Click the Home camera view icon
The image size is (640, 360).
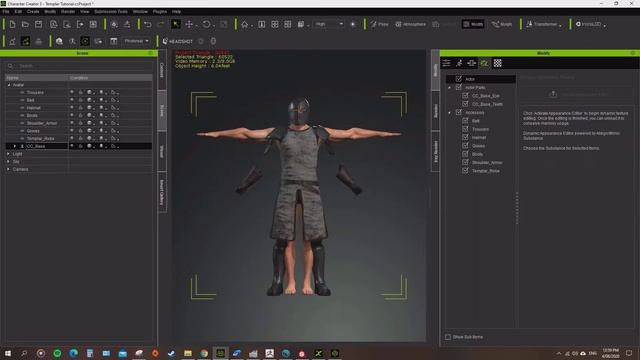click(244, 24)
